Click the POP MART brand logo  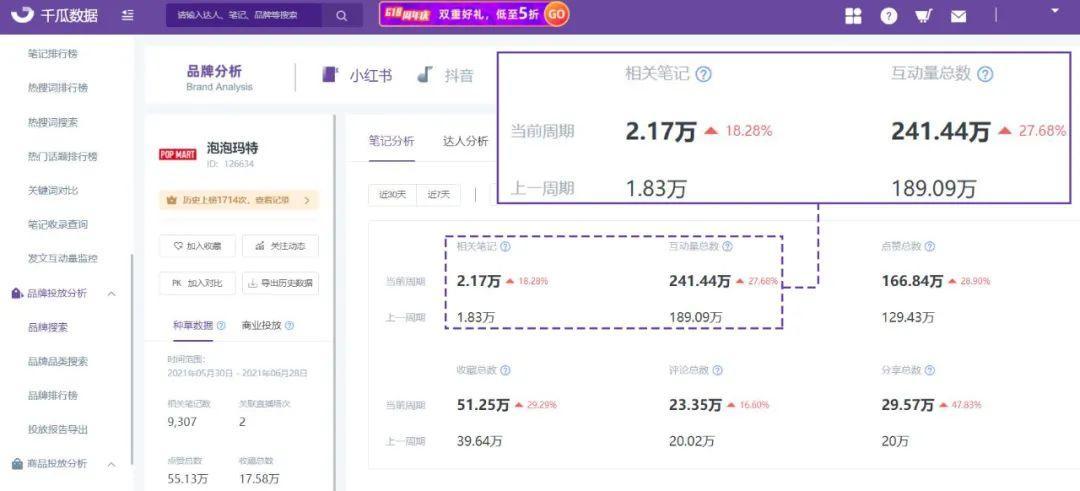(x=178, y=154)
